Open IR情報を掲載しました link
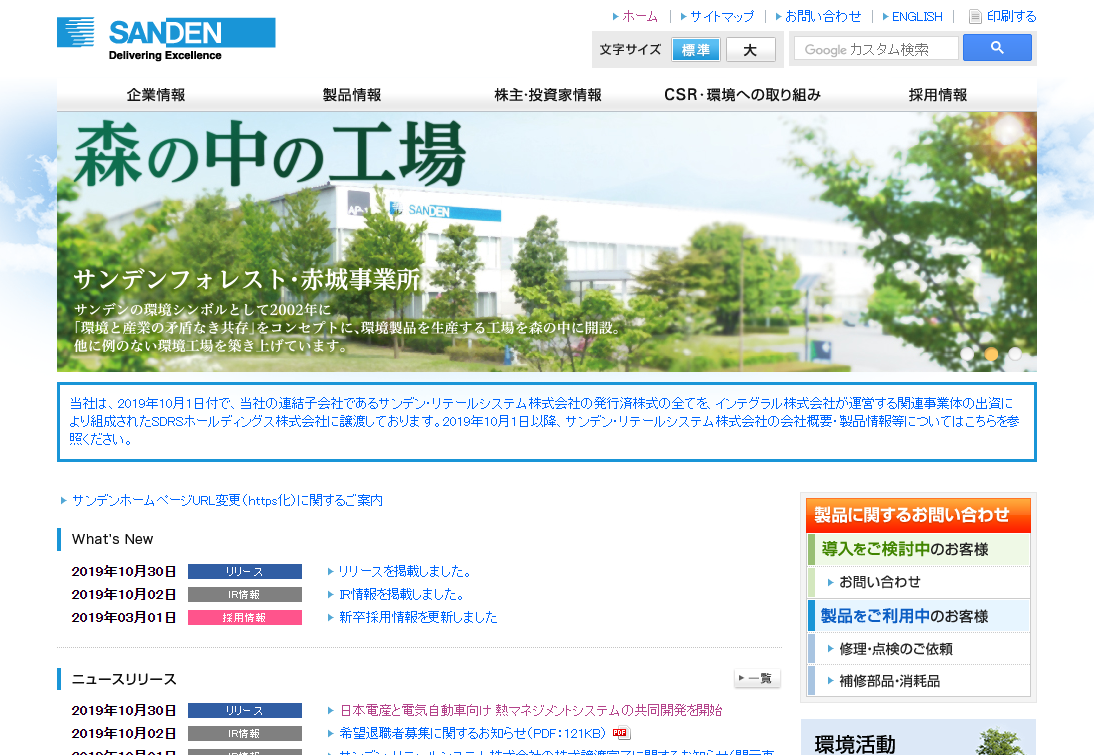Image resolution: width=1094 pixels, height=755 pixels. point(401,595)
